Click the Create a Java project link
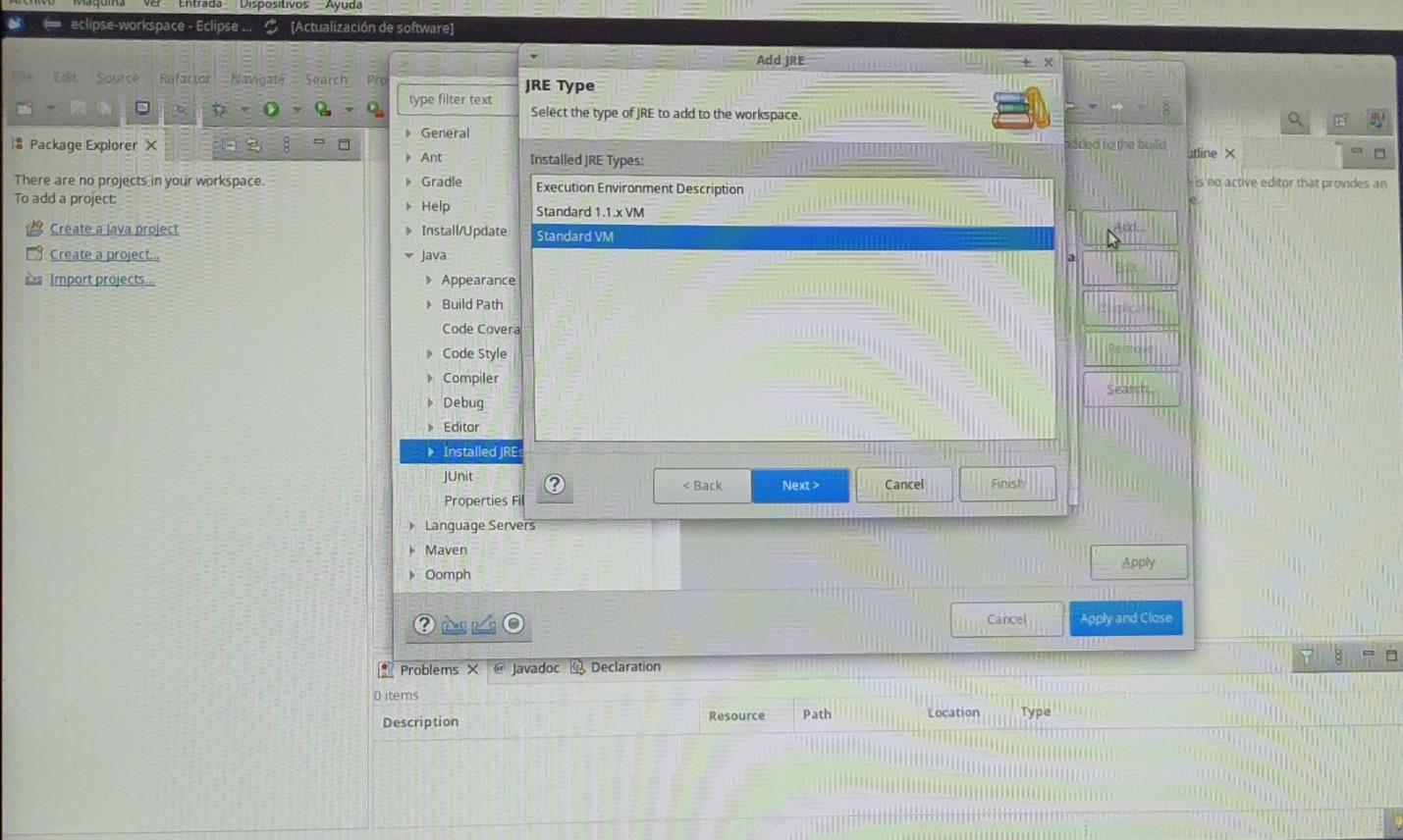 [x=114, y=229]
